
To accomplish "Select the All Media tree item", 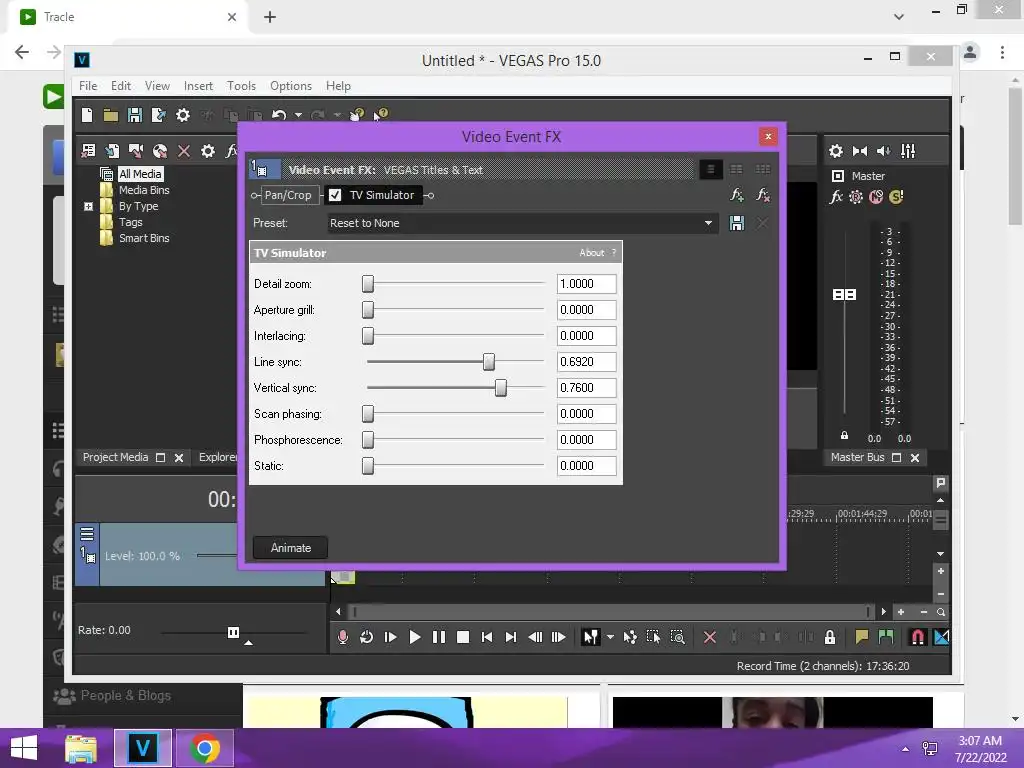I will coord(140,174).
